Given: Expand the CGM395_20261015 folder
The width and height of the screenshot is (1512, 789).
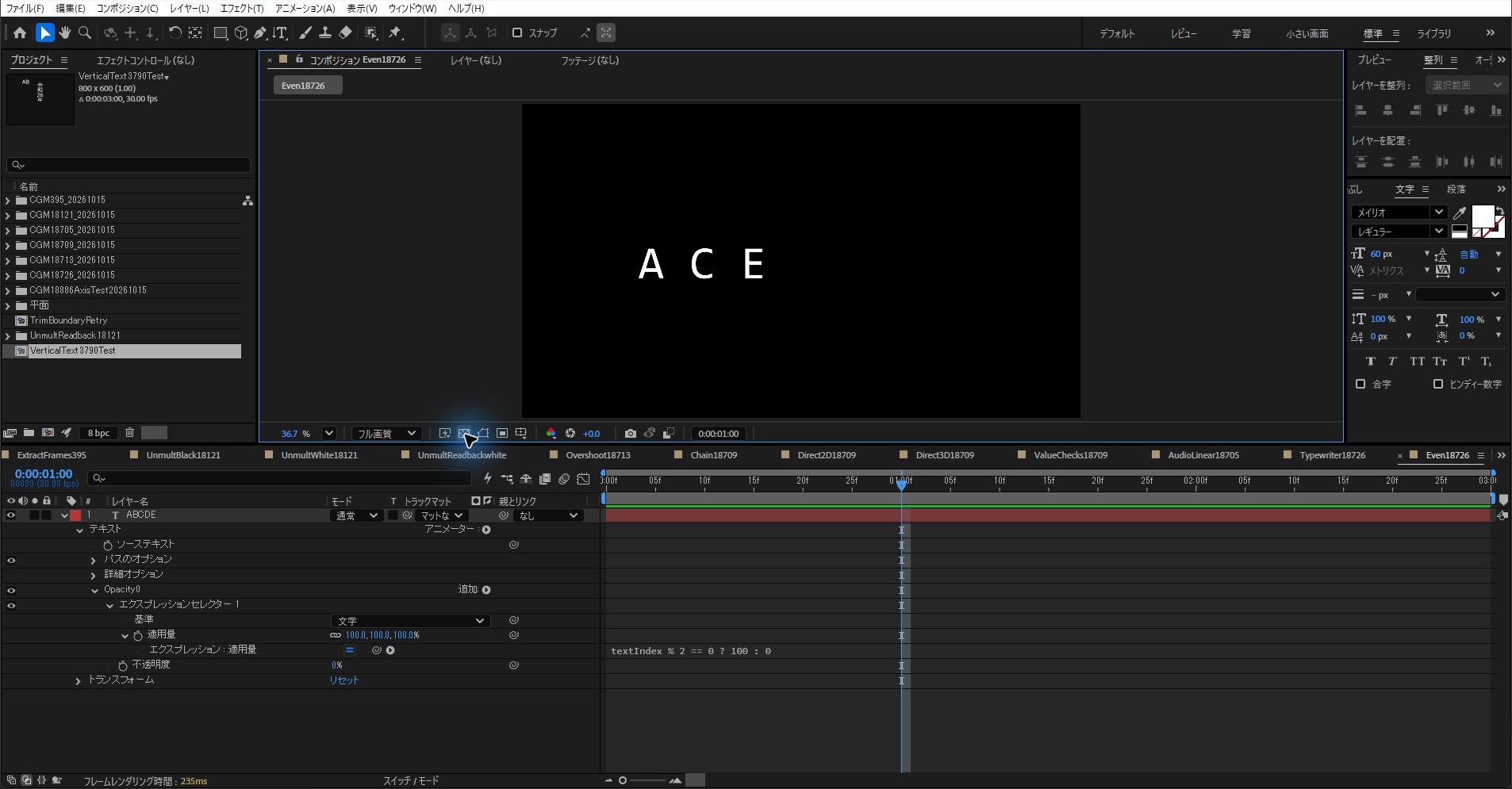Looking at the screenshot, I should click(8, 201).
